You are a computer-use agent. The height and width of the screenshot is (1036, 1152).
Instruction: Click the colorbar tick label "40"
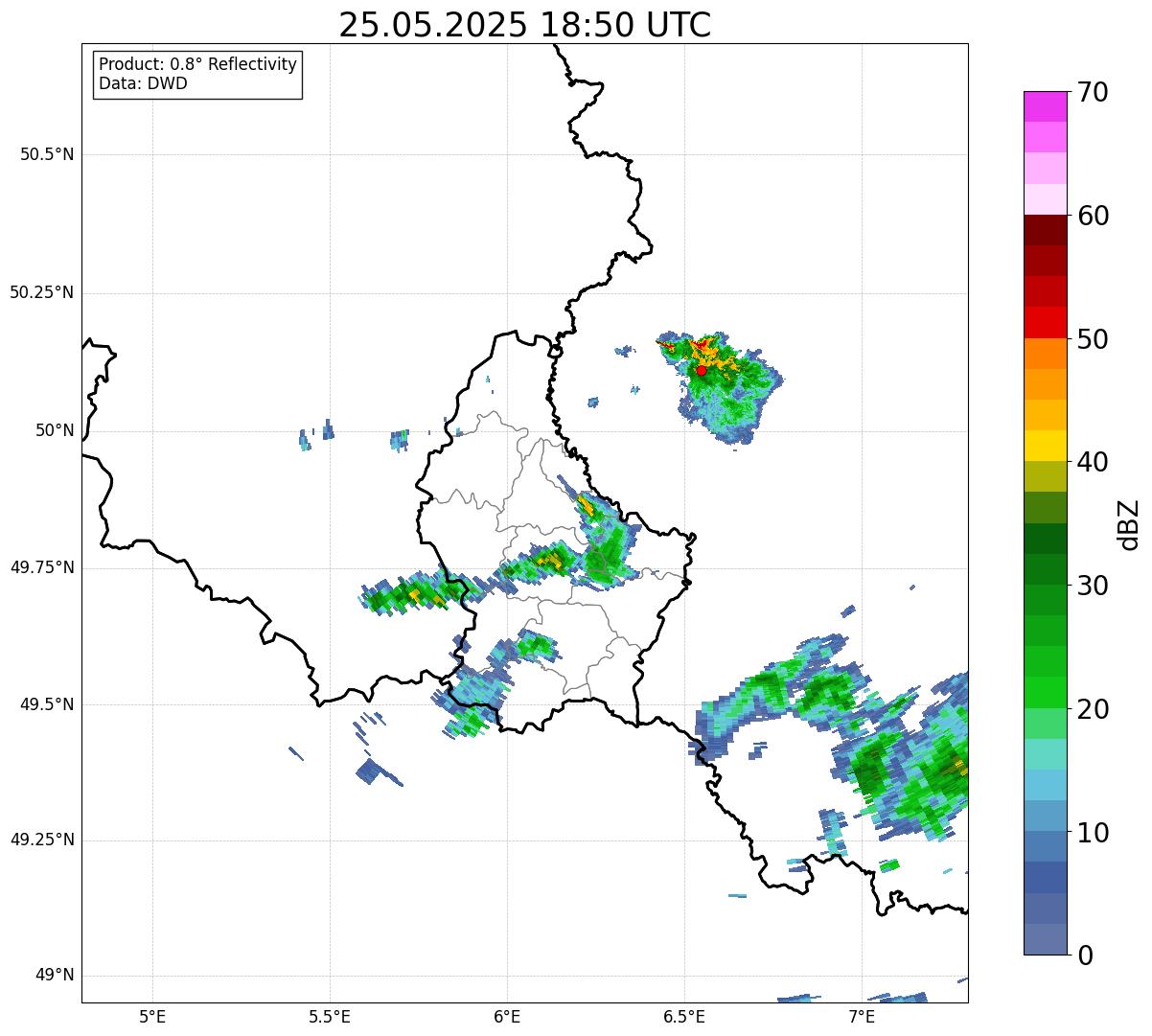point(1093,462)
